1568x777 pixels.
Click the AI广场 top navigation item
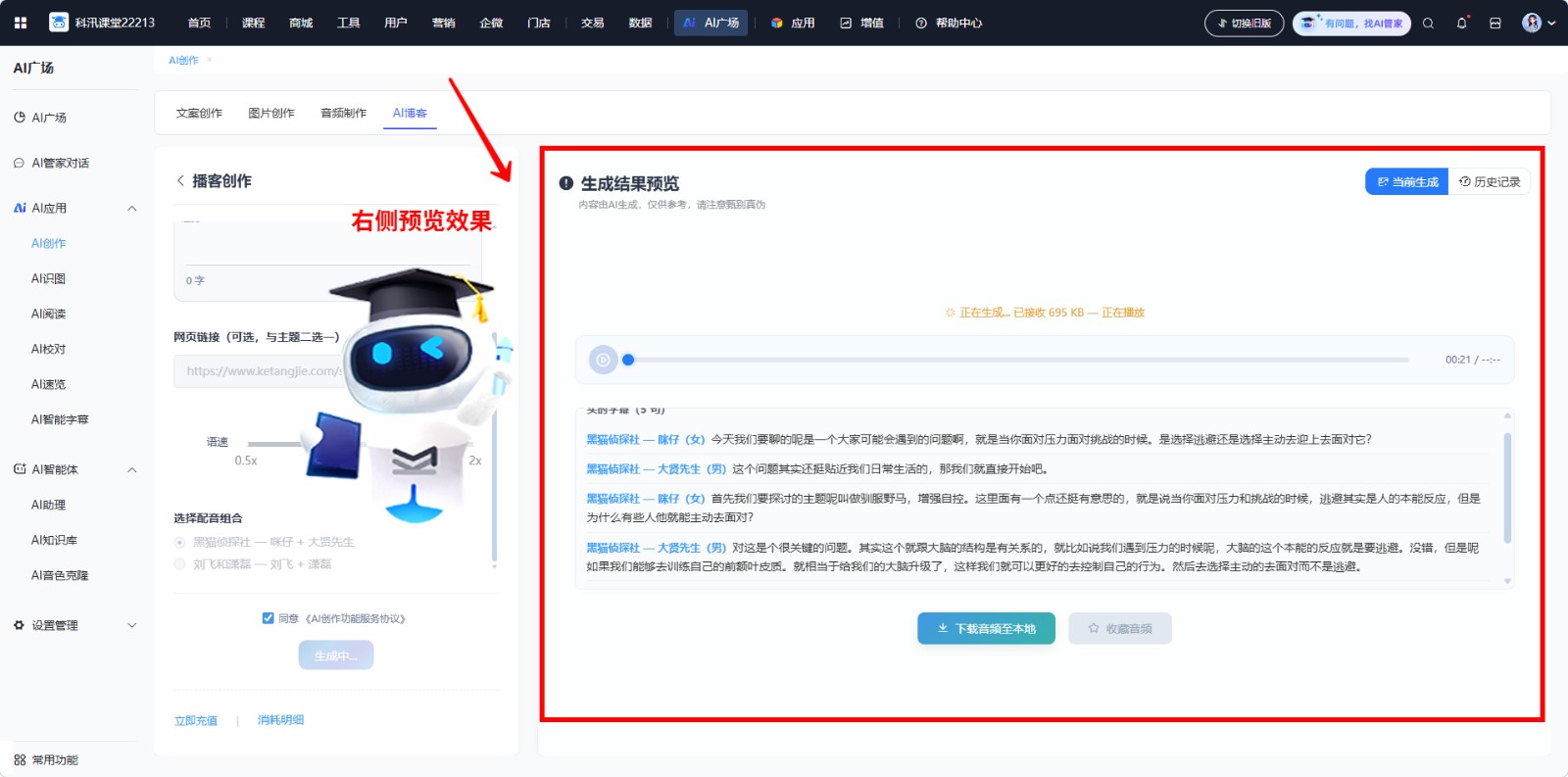711,23
